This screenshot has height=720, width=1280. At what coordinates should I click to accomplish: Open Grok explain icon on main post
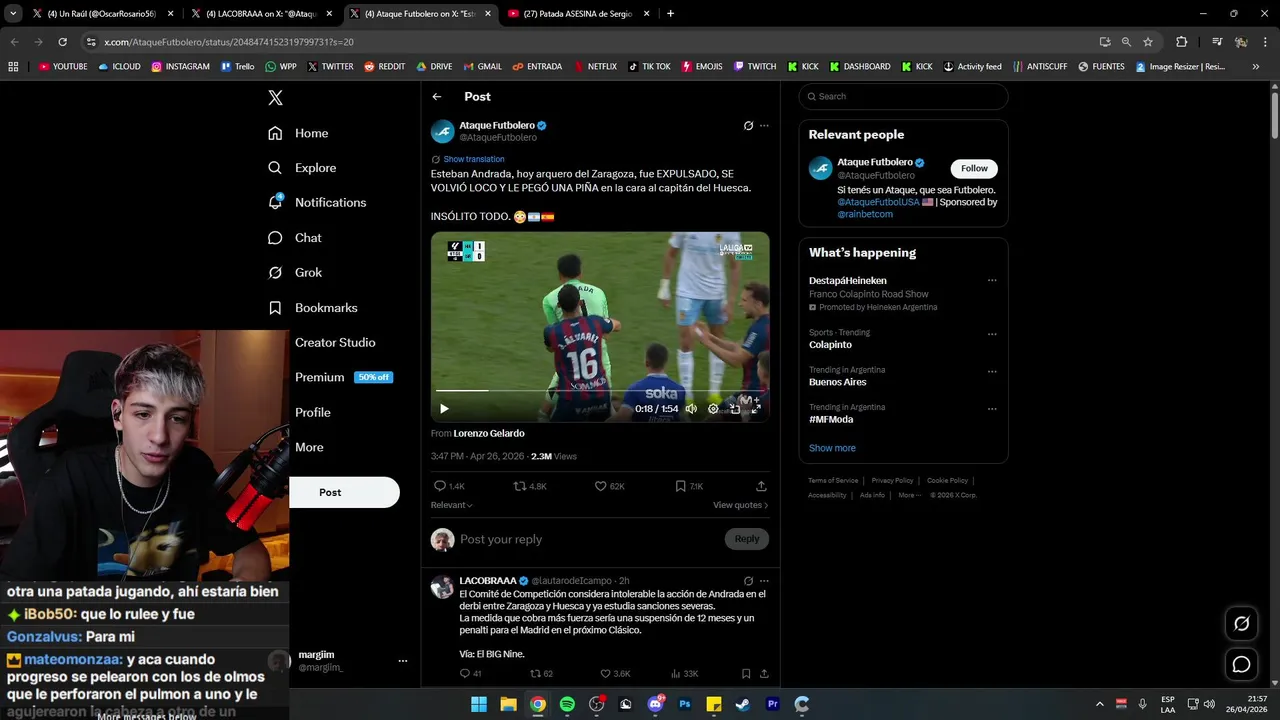(x=748, y=126)
